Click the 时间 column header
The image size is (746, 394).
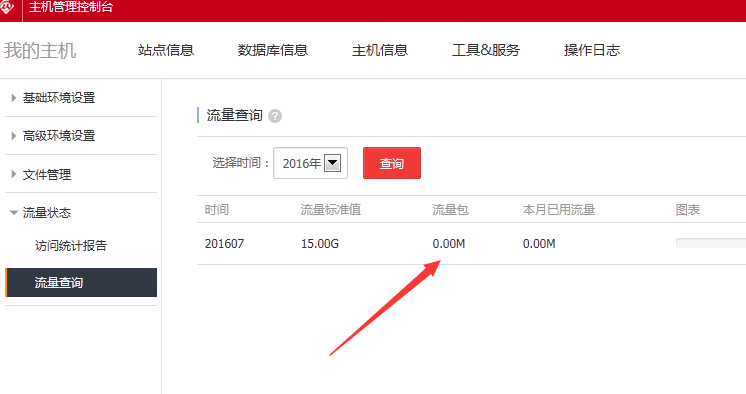[217, 209]
